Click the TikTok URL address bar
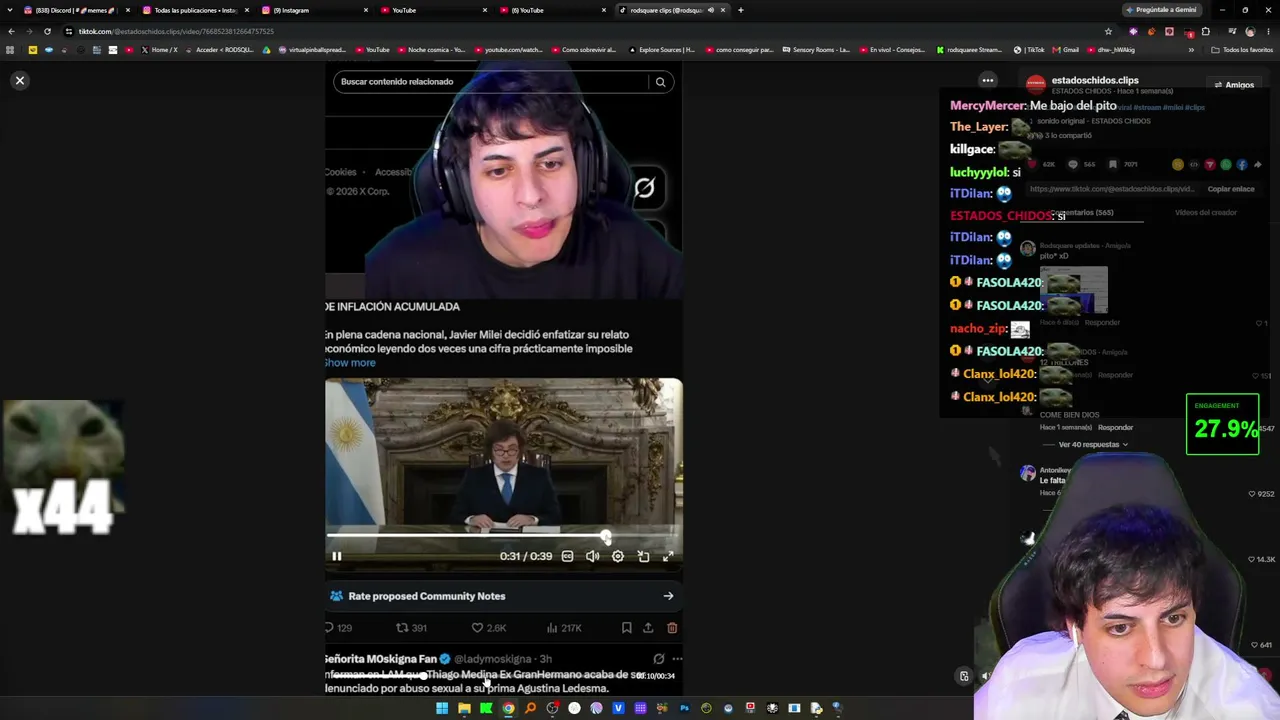This screenshot has height=720, width=1280. click(580, 31)
